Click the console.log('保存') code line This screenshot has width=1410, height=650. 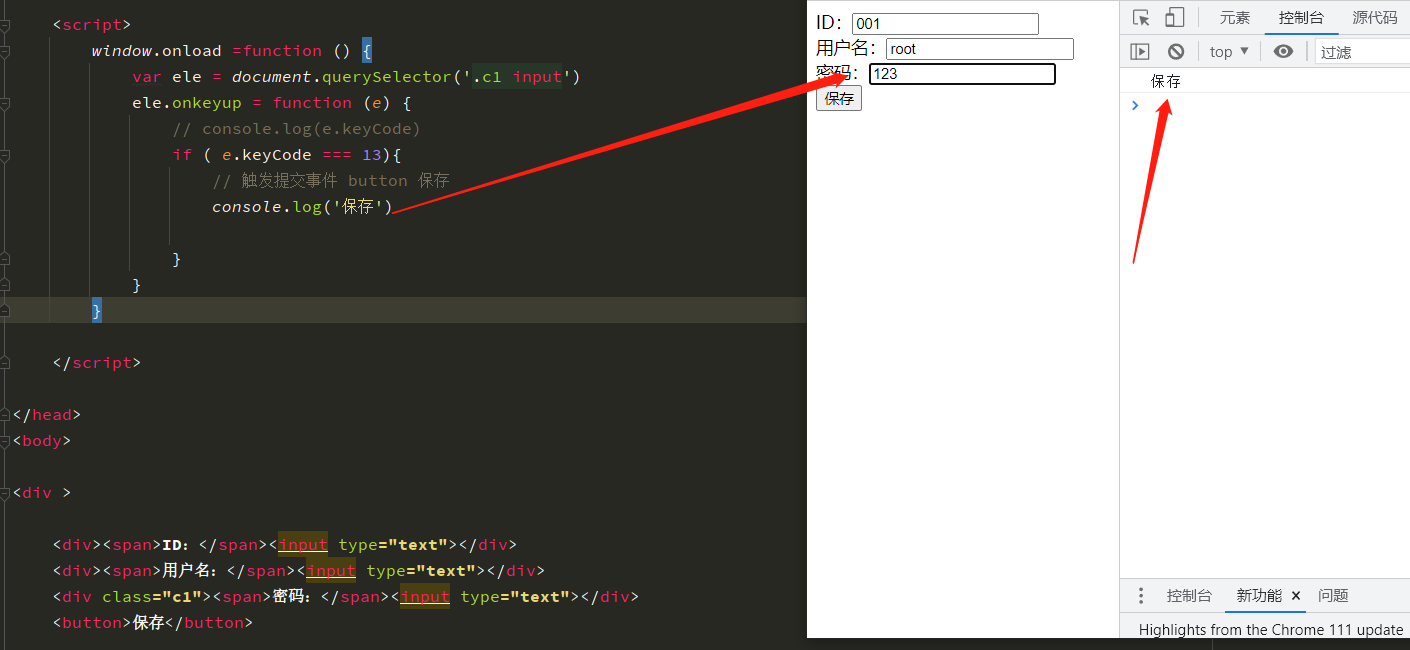pyautogui.click(x=302, y=207)
